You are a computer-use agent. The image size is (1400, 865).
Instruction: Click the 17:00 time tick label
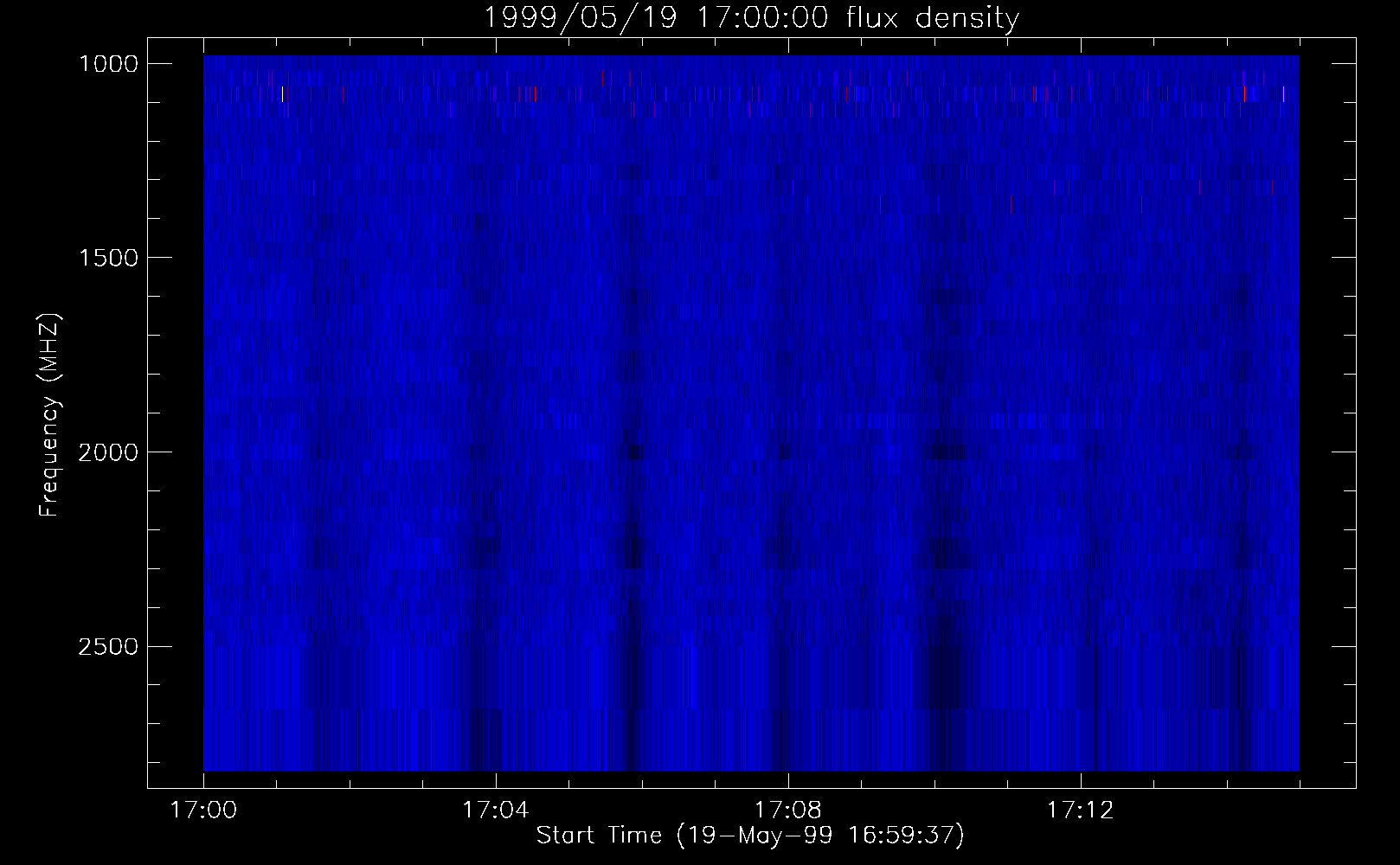pos(203,811)
